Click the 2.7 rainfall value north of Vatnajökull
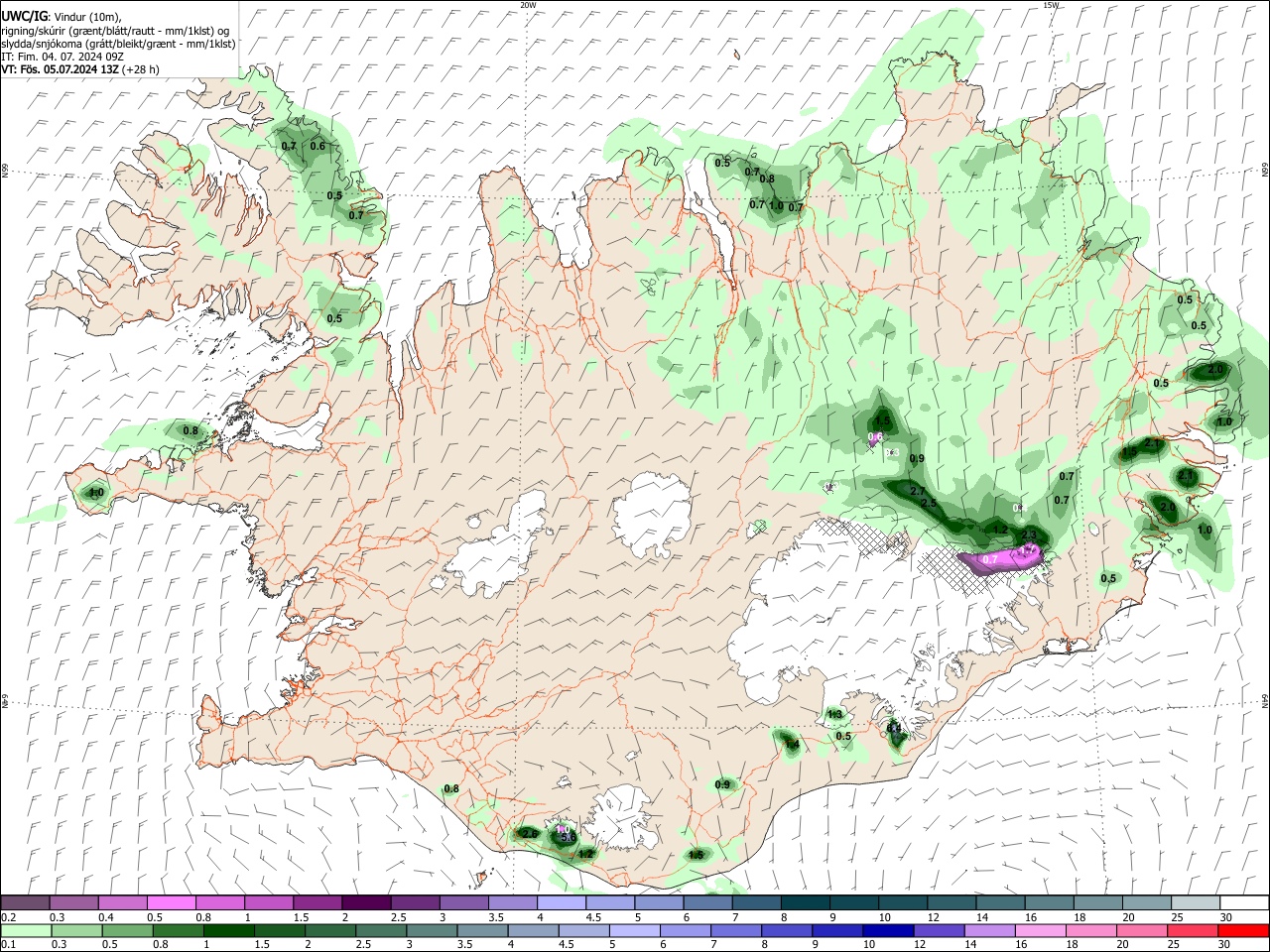1270x952 pixels. (x=918, y=492)
